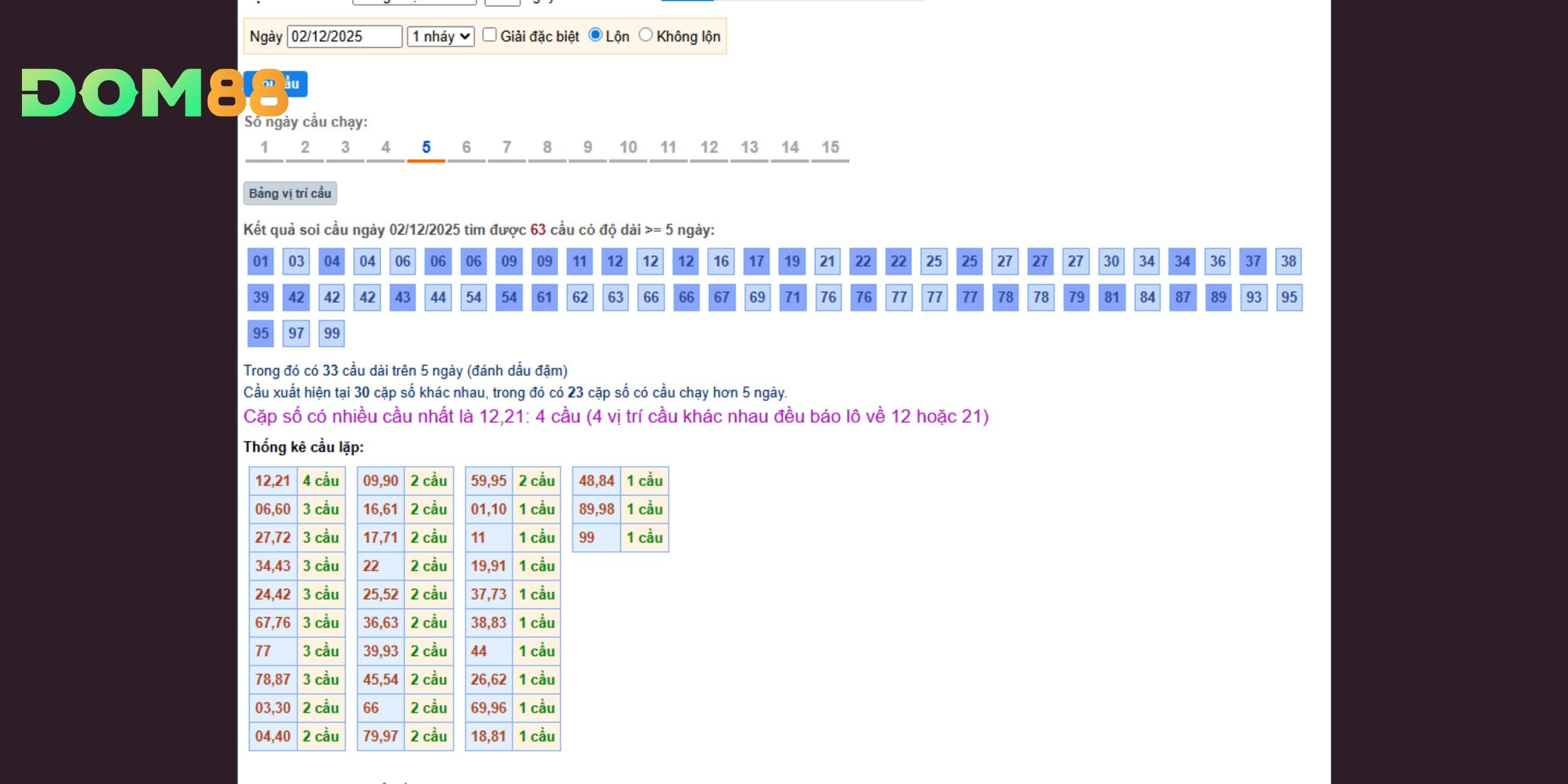Click the 48,84 pair table cell
Viewport: 1568px width, 784px height.
tap(596, 481)
